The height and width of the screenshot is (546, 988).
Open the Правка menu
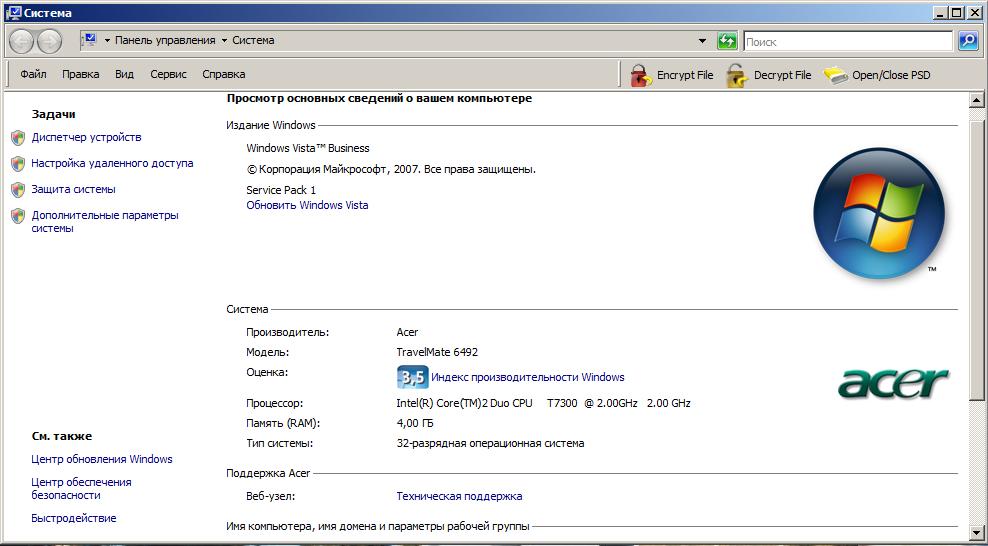coord(81,74)
